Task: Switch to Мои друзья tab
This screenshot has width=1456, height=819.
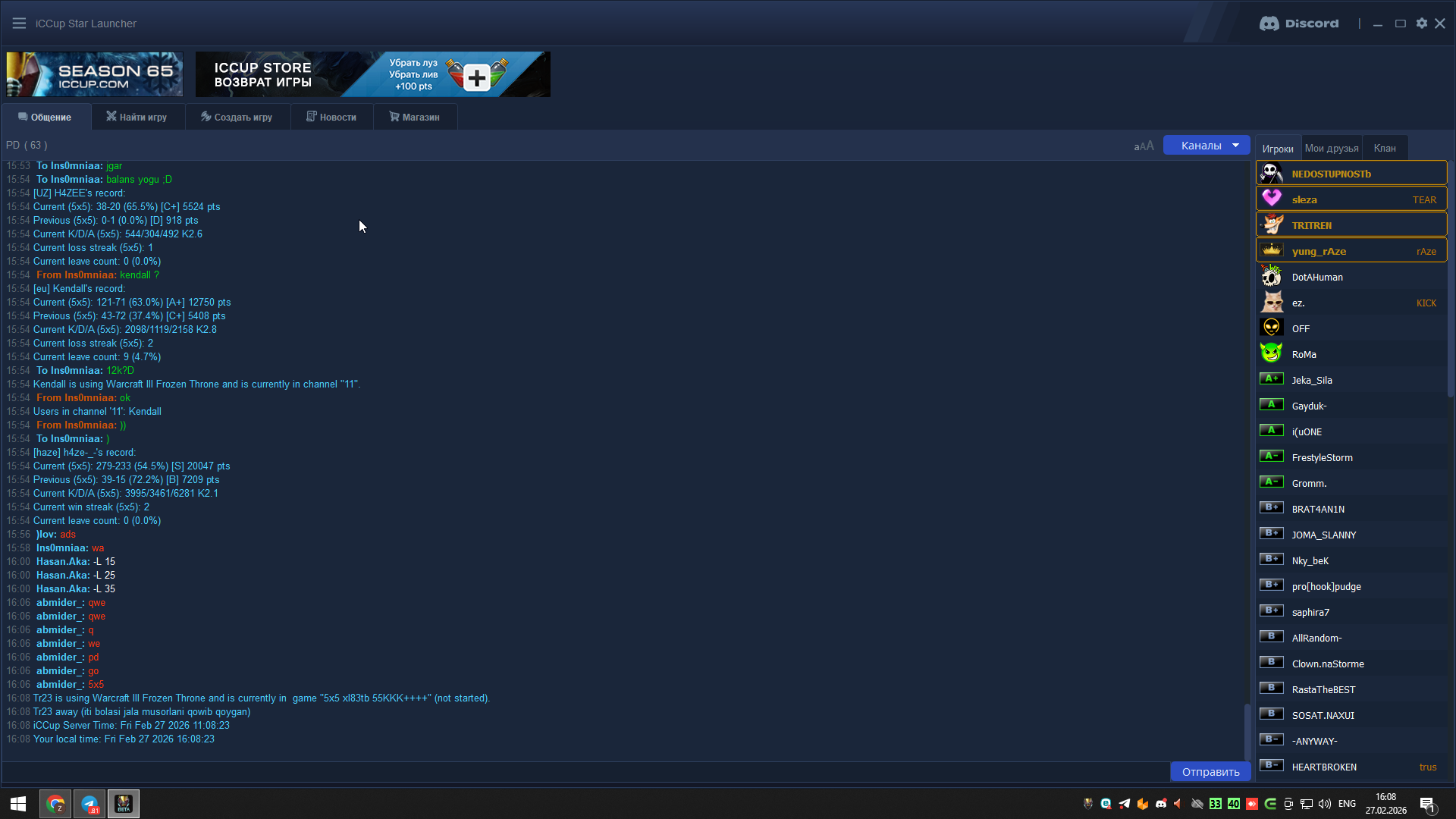Action: tap(1331, 148)
